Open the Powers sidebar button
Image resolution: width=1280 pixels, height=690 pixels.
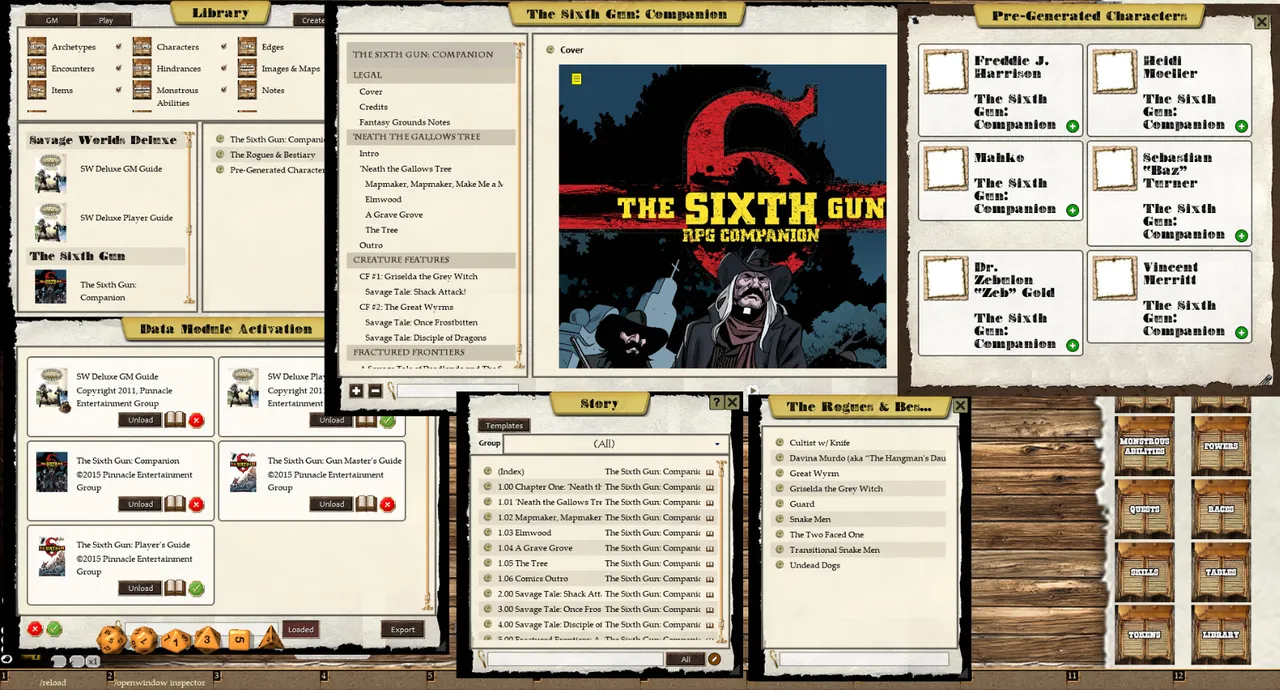click(1221, 446)
